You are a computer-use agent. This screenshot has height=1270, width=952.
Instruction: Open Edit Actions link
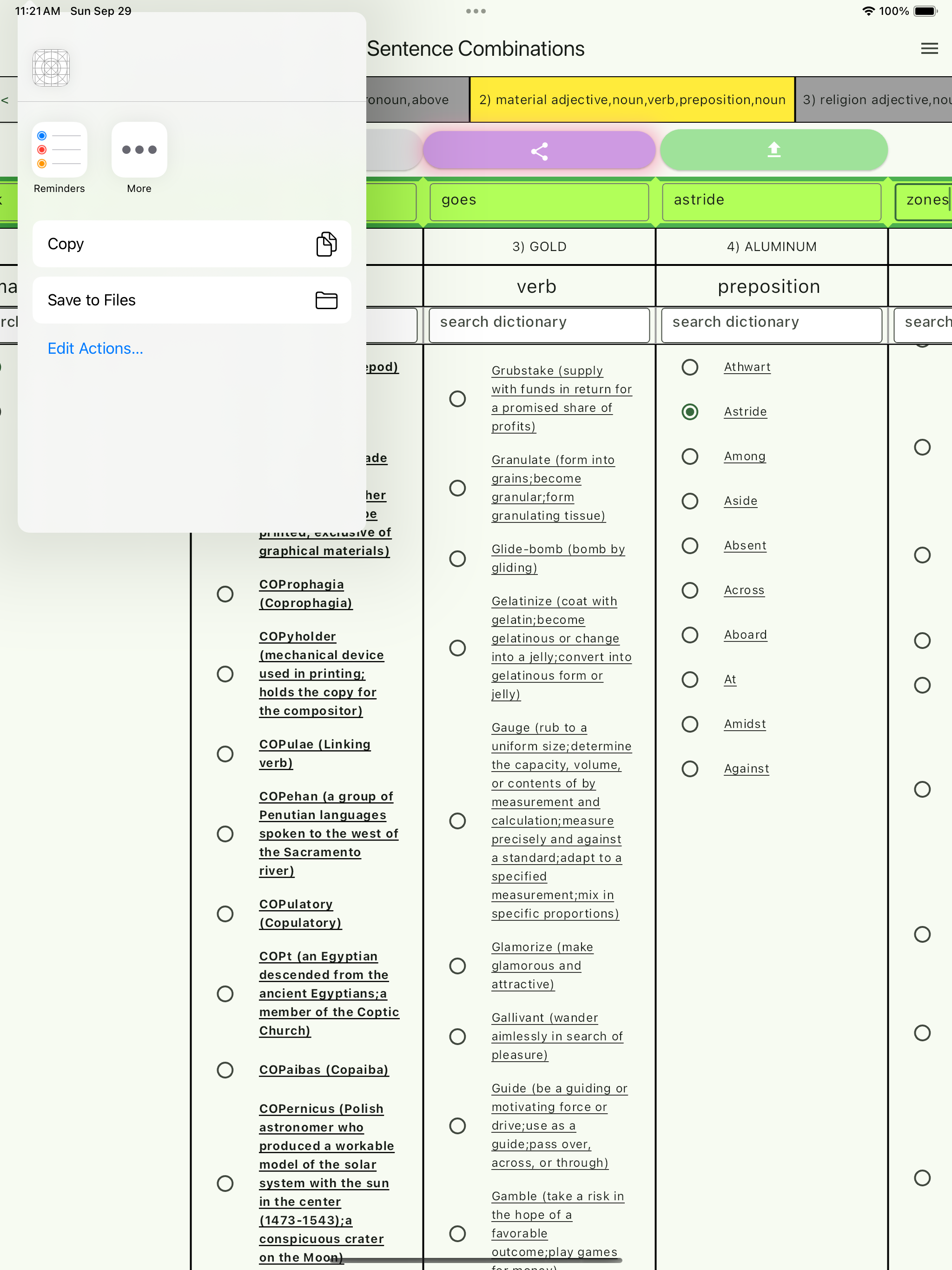click(x=95, y=348)
